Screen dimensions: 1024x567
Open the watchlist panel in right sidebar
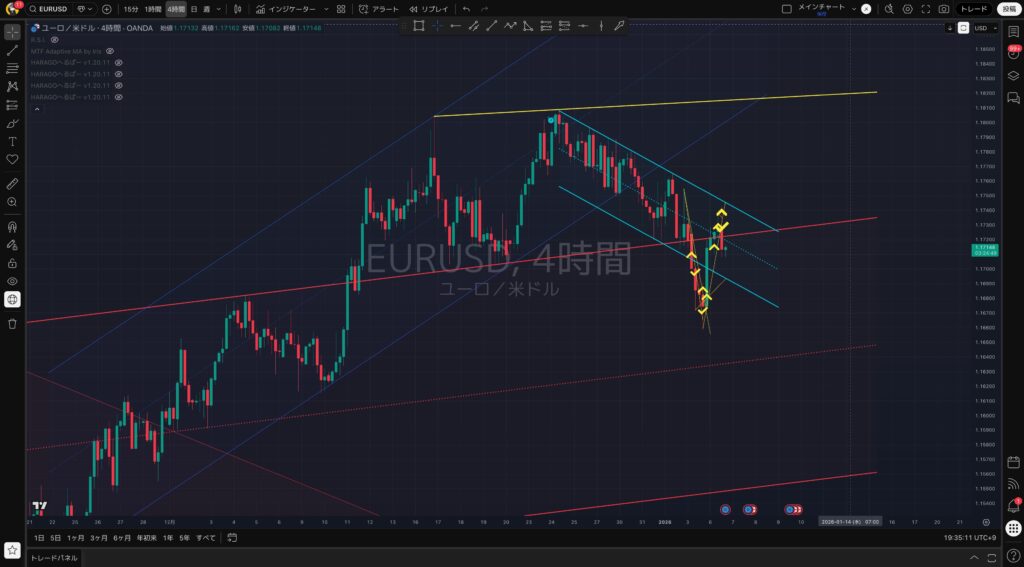pyautogui.click(x=1013, y=32)
